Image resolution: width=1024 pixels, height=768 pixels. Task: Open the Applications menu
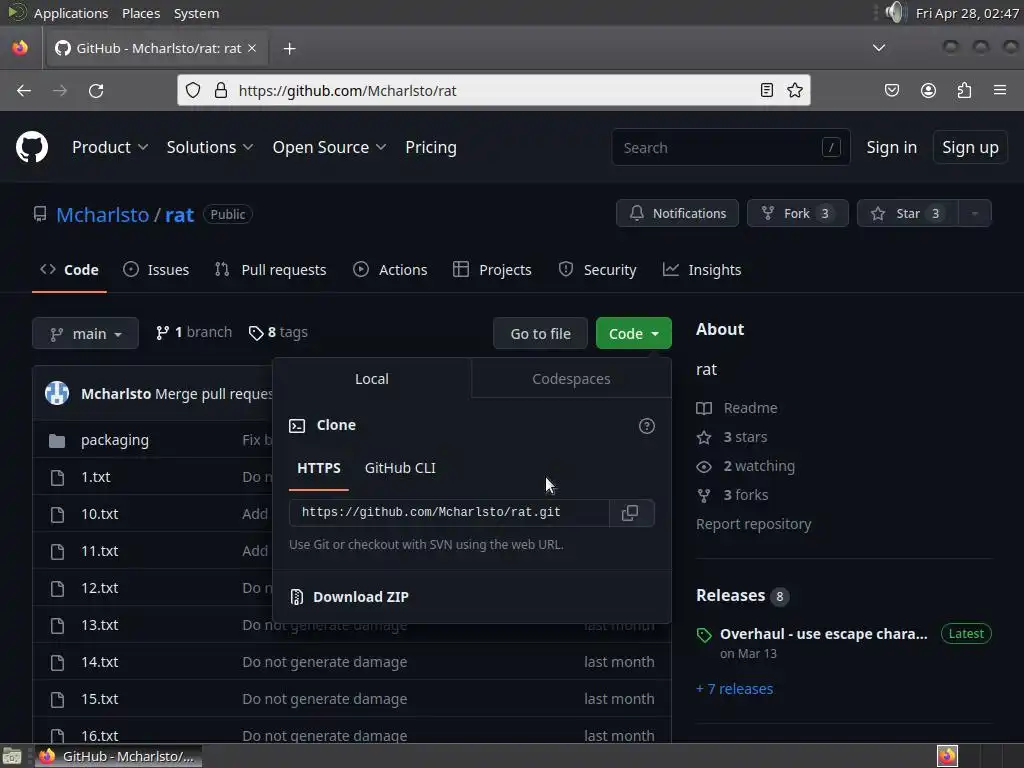(71, 13)
